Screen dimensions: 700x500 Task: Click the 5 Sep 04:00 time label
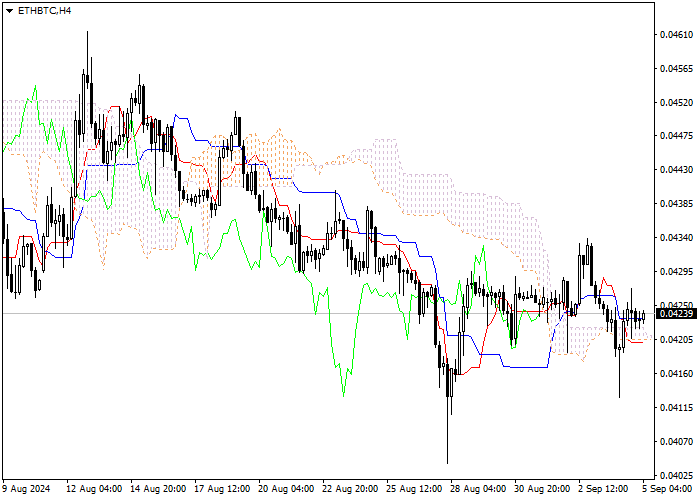(668, 489)
